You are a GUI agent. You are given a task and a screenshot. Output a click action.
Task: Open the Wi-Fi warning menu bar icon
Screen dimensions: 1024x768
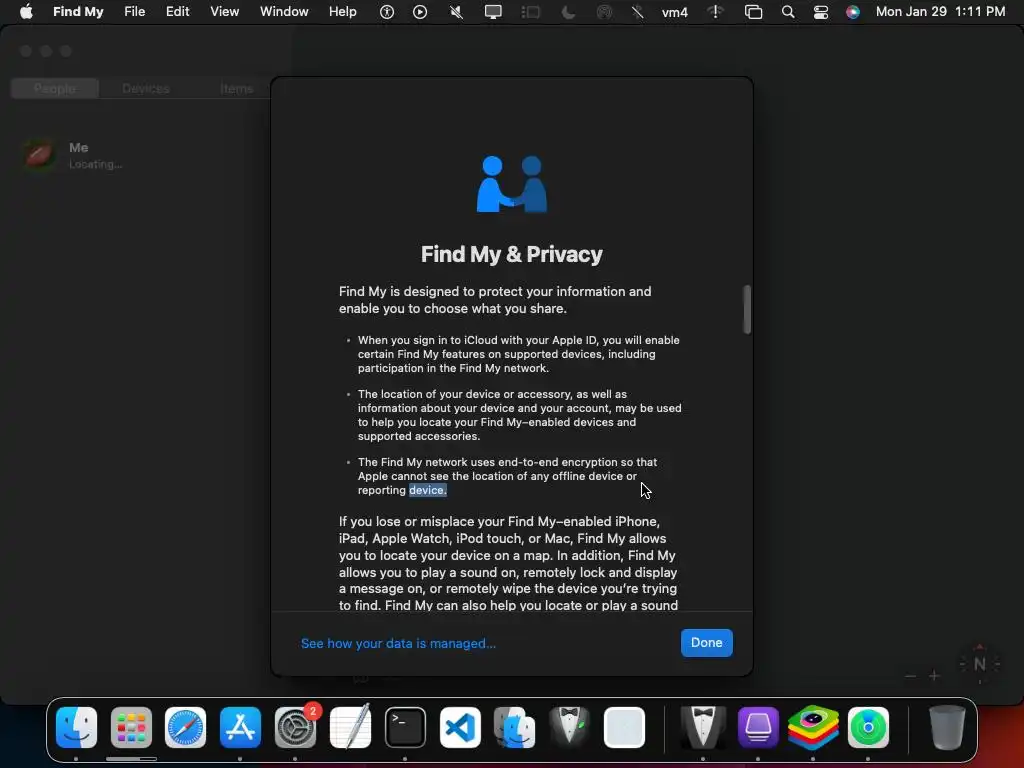click(x=716, y=12)
